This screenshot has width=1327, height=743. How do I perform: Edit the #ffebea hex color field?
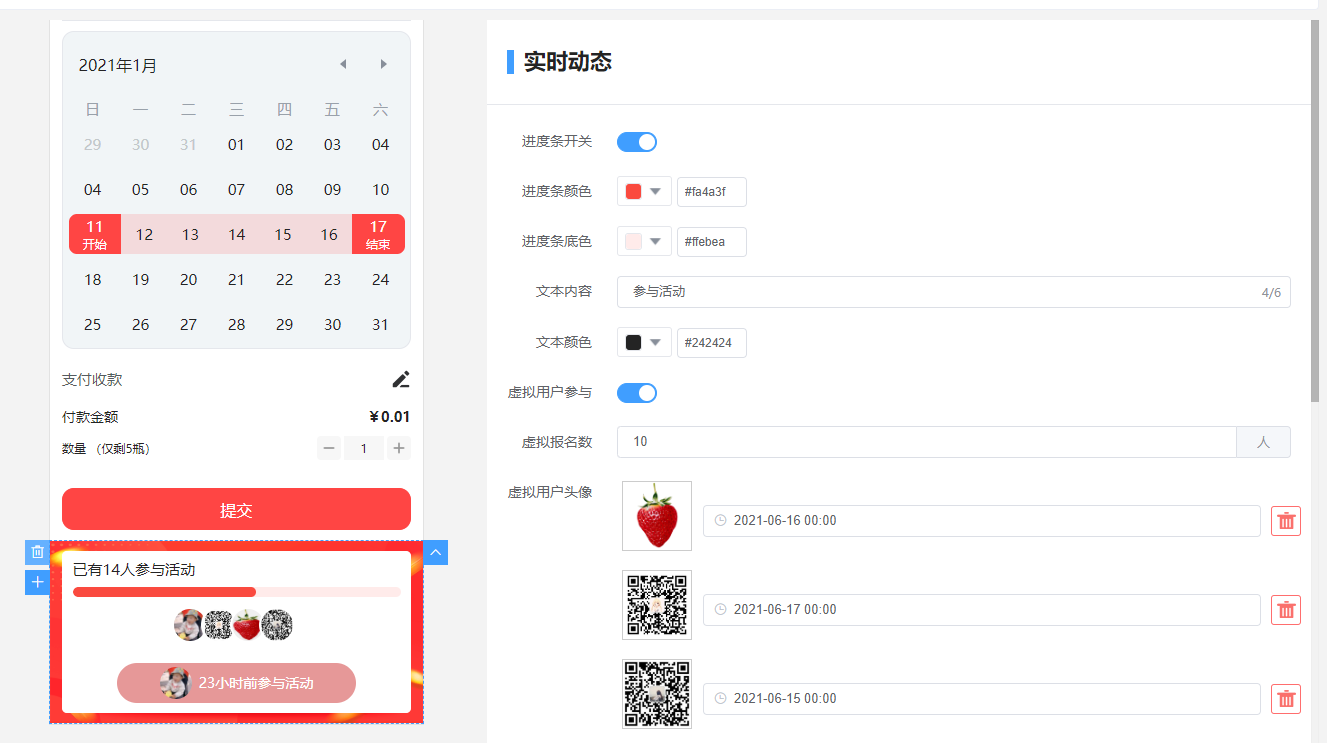coord(712,242)
